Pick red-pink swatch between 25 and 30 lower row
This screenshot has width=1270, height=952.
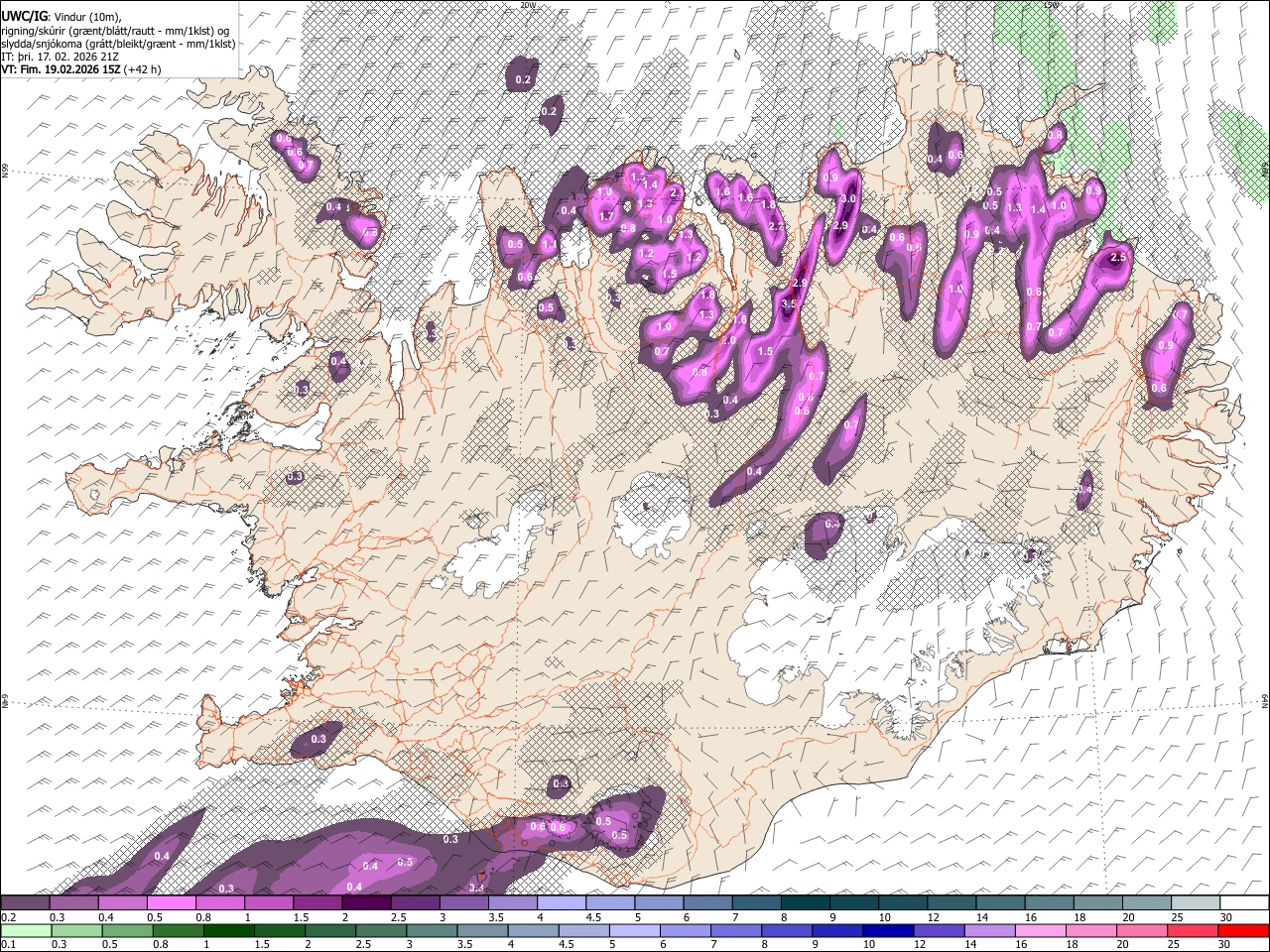[x=1193, y=930]
